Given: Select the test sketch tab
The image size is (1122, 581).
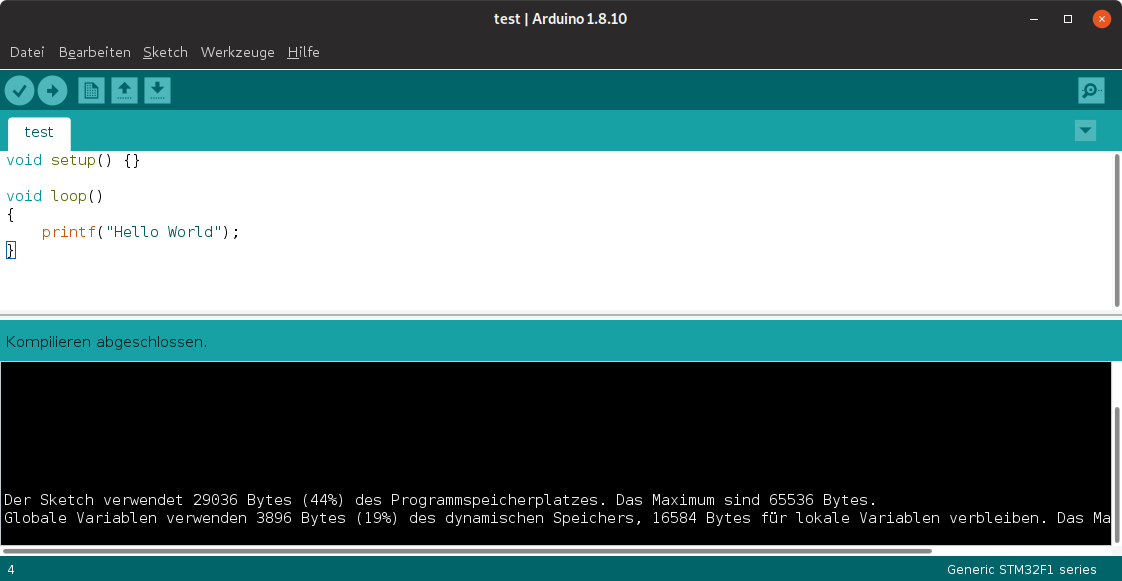Looking at the screenshot, I should coord(38,131).
